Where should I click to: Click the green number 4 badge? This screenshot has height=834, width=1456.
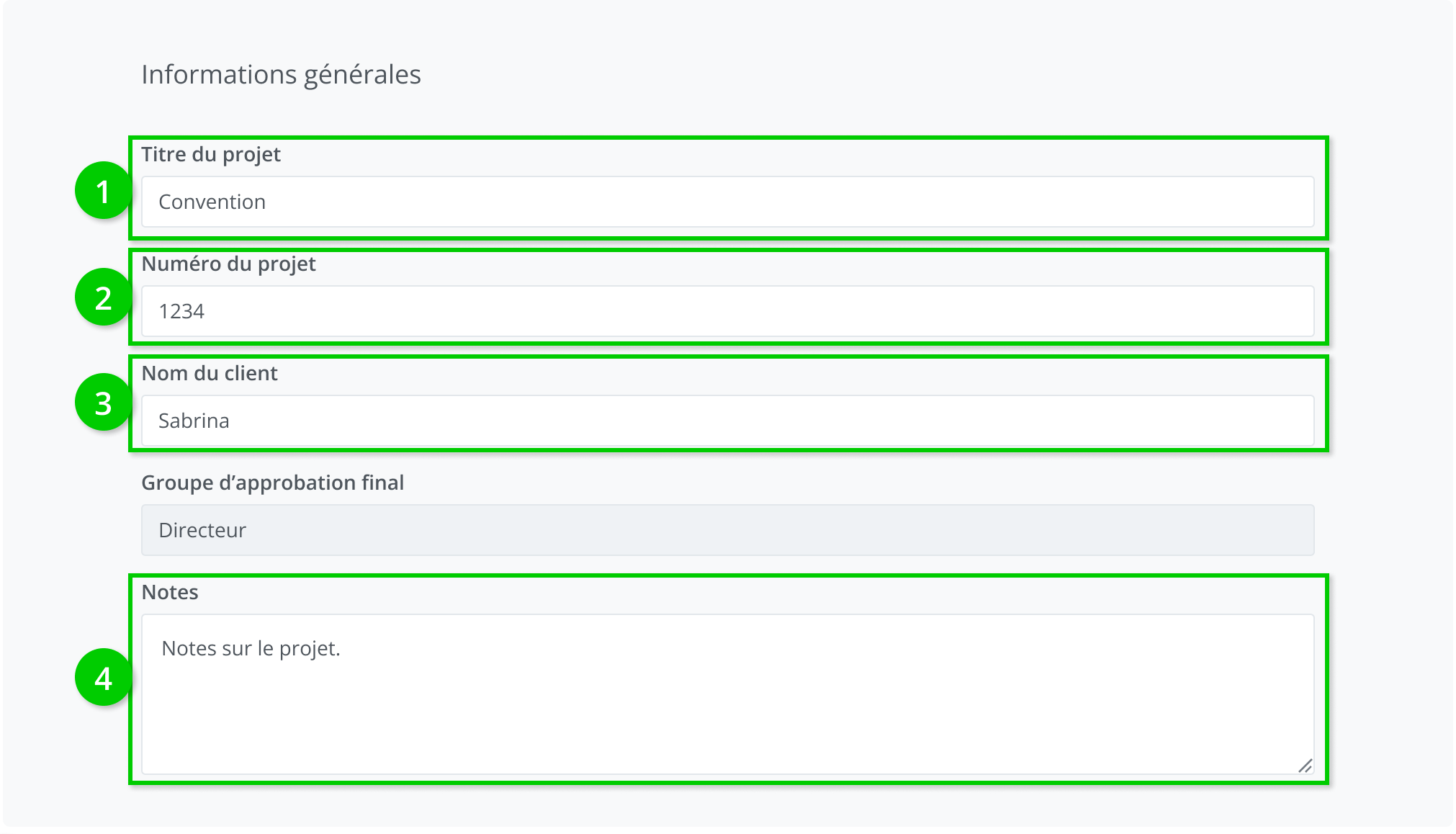tap(103, 678)
